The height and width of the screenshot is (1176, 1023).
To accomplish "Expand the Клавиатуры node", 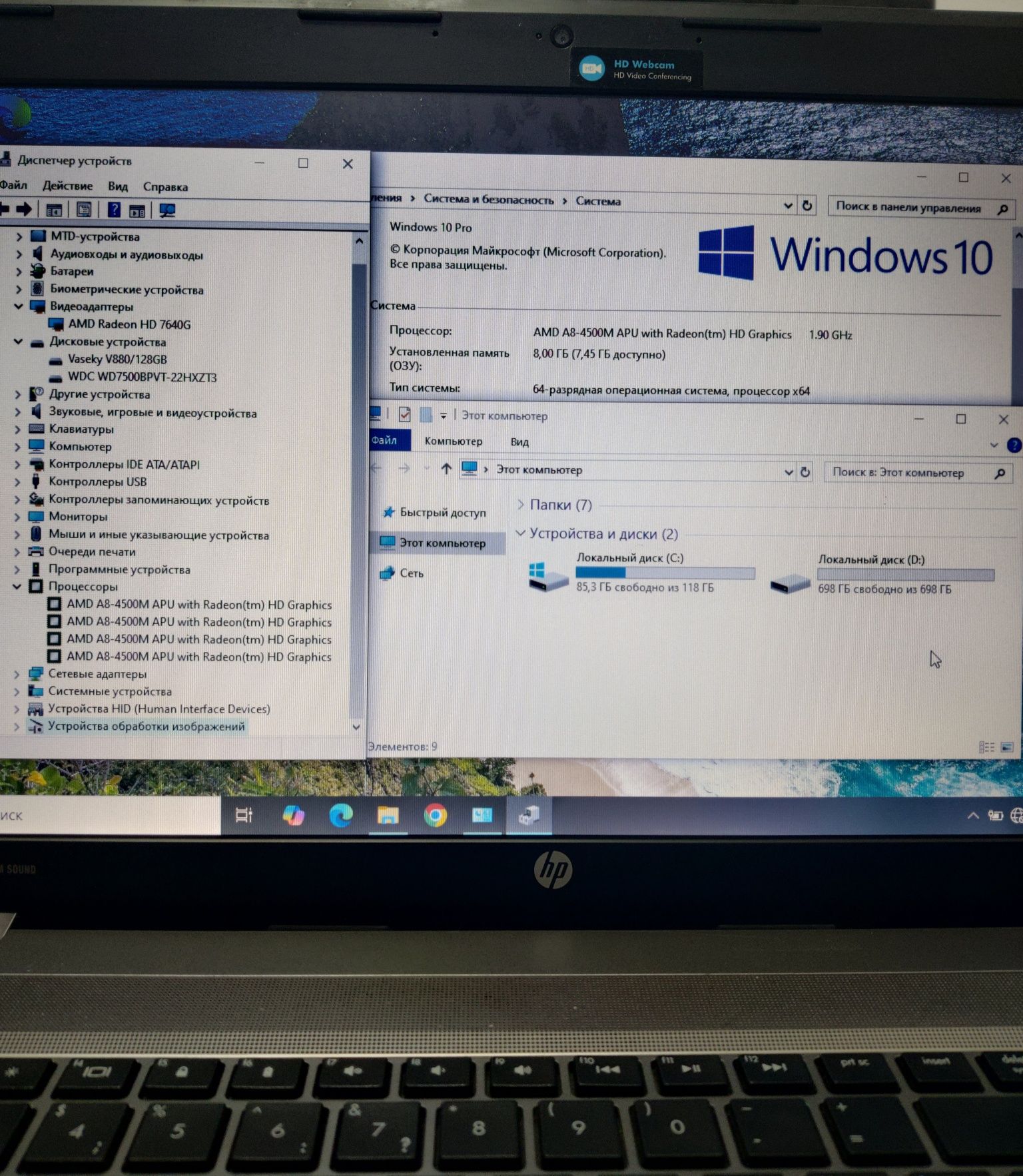I will (x=18, y=430).
